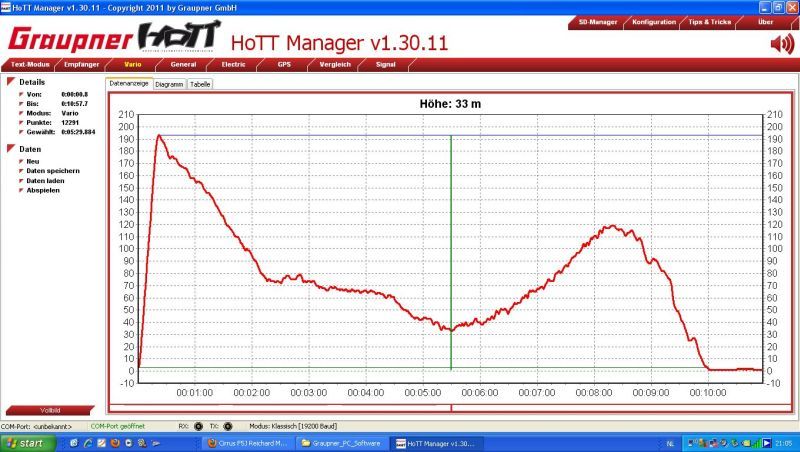This screenshot has width=800, height=452.
Task: Collapse the Details section triangle
Action: (10, 82)
